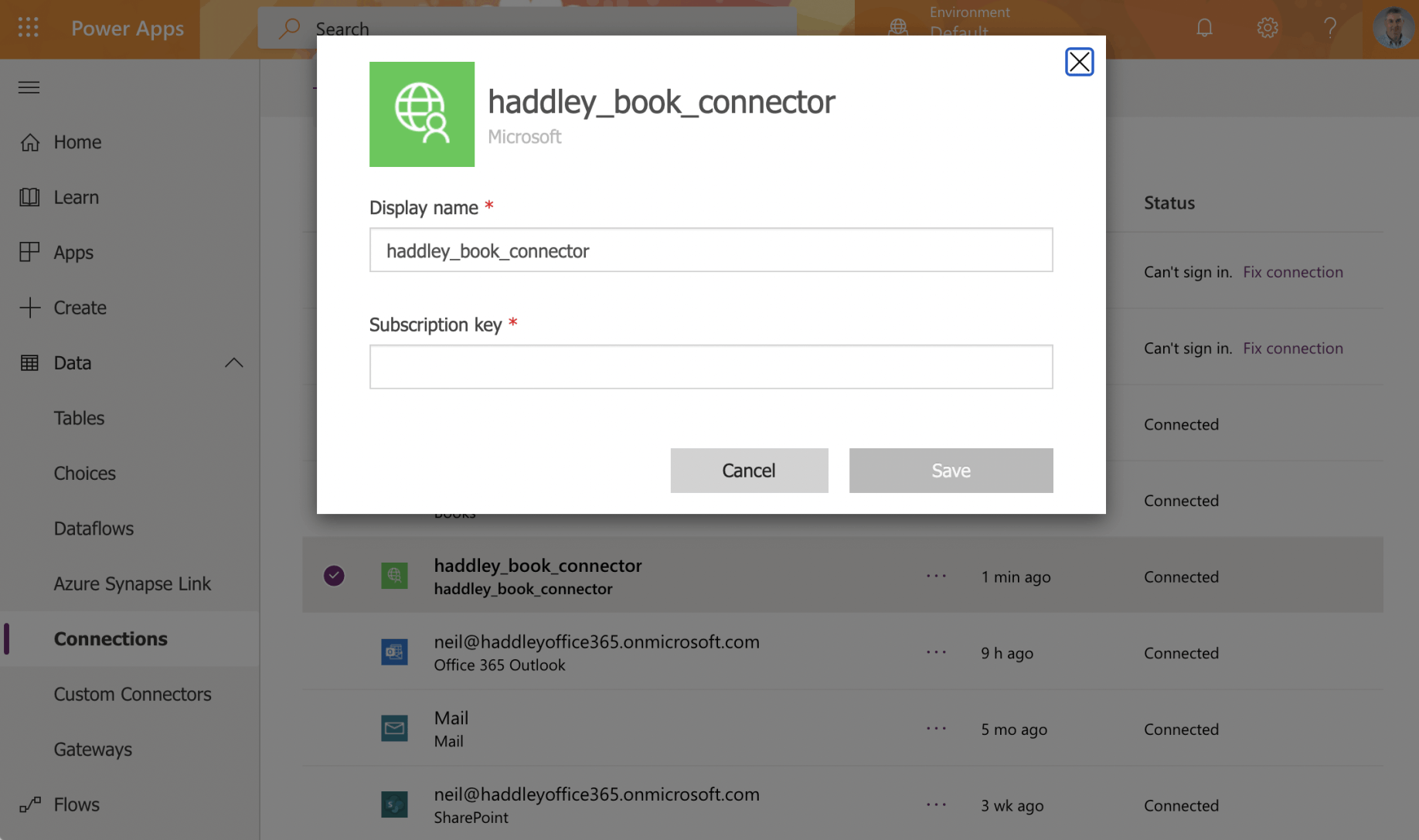The image size is (1419, 840).
Task: Click the Mail connection name
Action: pyautogui.click(x=451, y=718)
